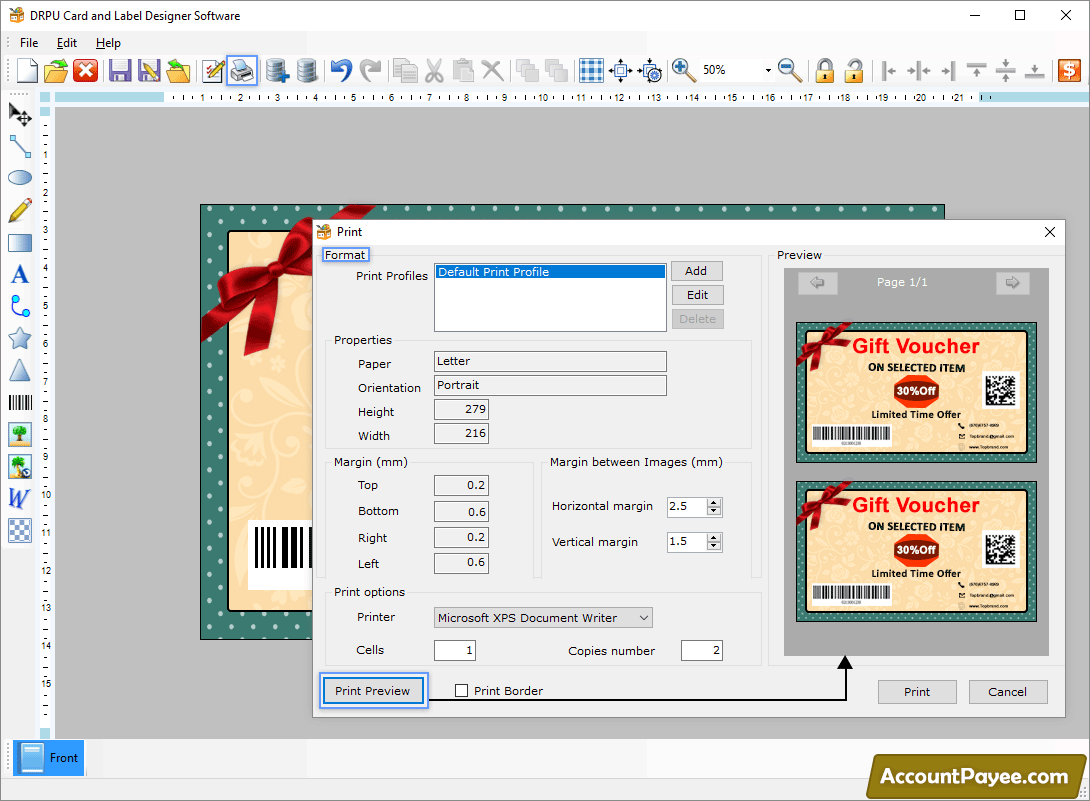Increase Vertical margin with up arrow
The height and width of the screenshot is (801, 1090).
(714, 537)
